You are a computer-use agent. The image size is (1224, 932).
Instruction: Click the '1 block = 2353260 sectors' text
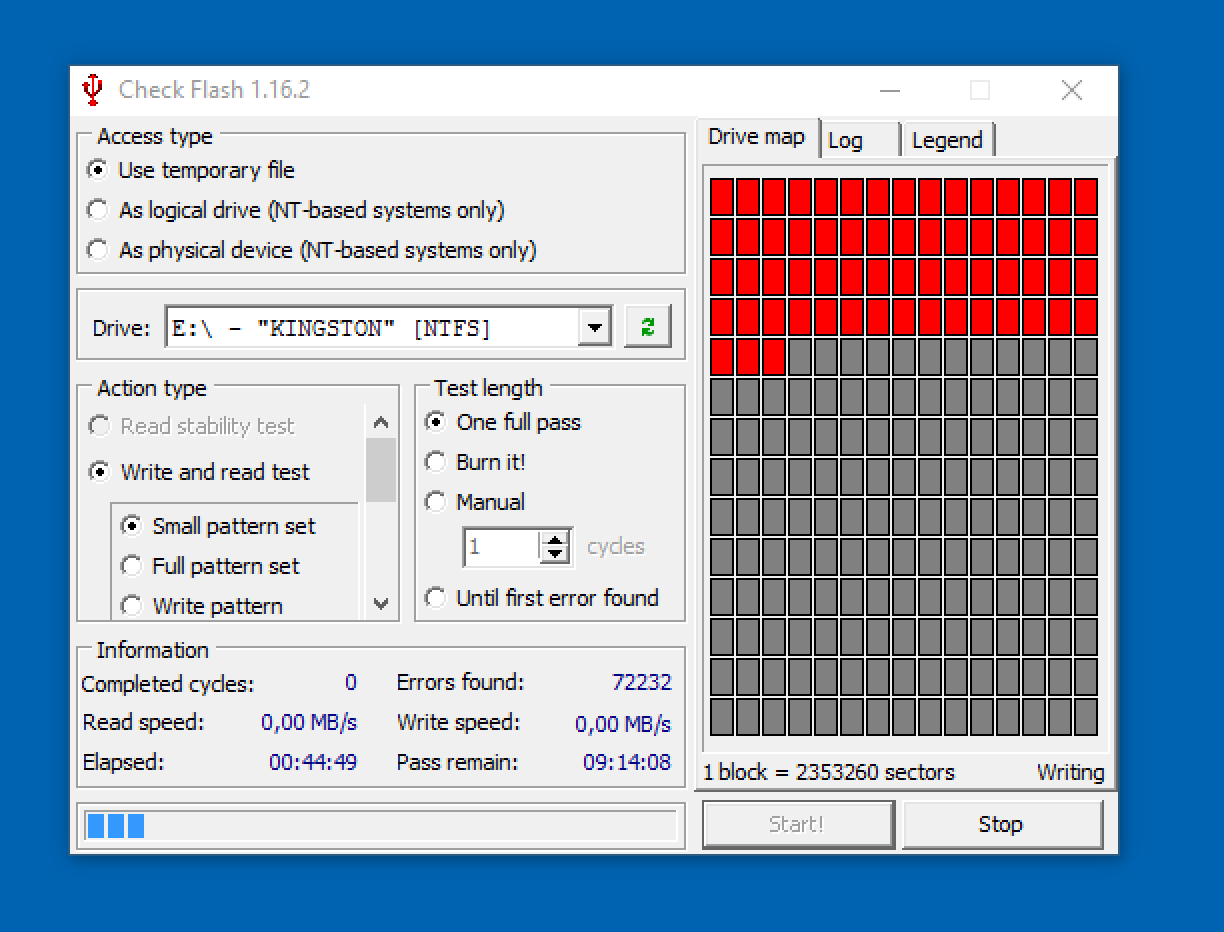coord(829,773)
